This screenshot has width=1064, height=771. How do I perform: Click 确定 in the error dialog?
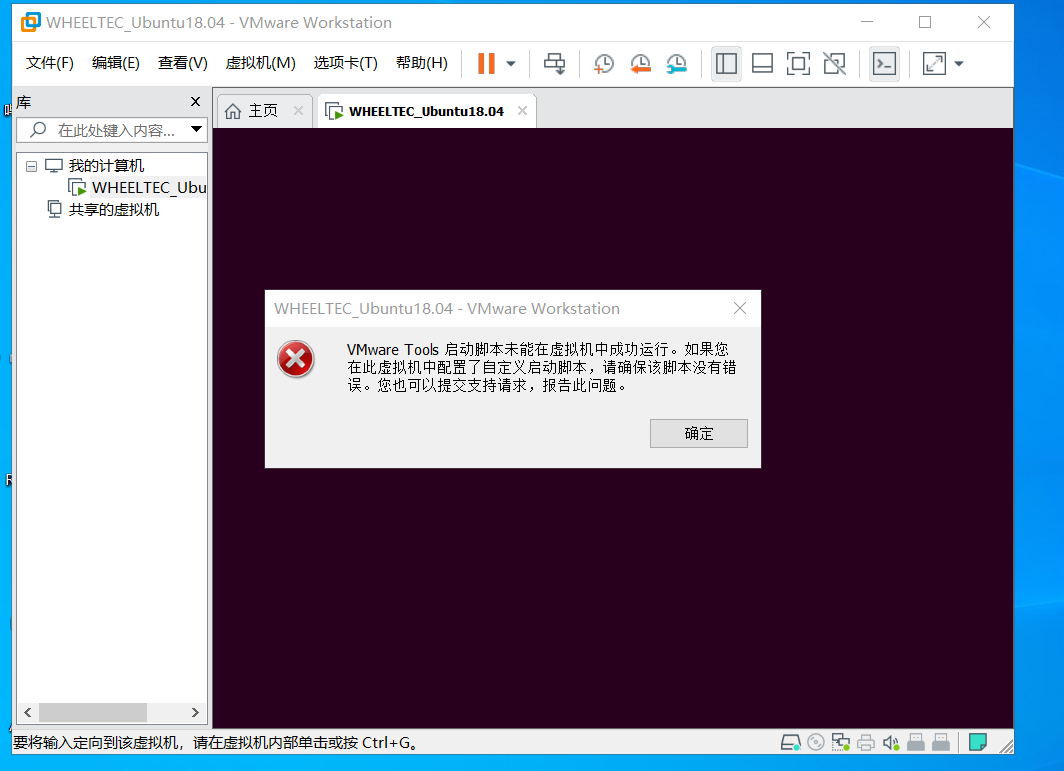click(699, 434)
